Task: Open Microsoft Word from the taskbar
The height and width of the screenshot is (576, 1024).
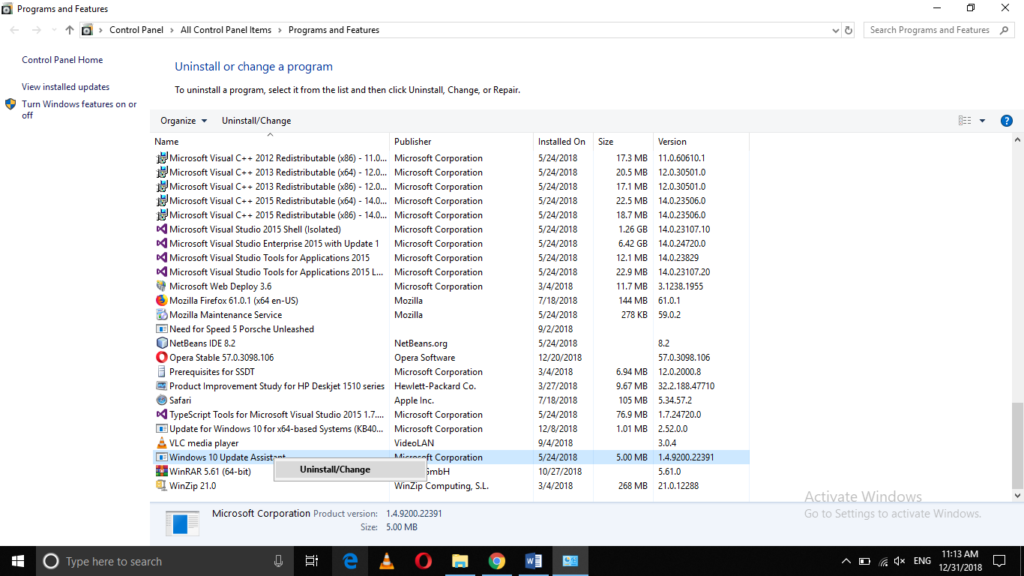Action: 533,561
